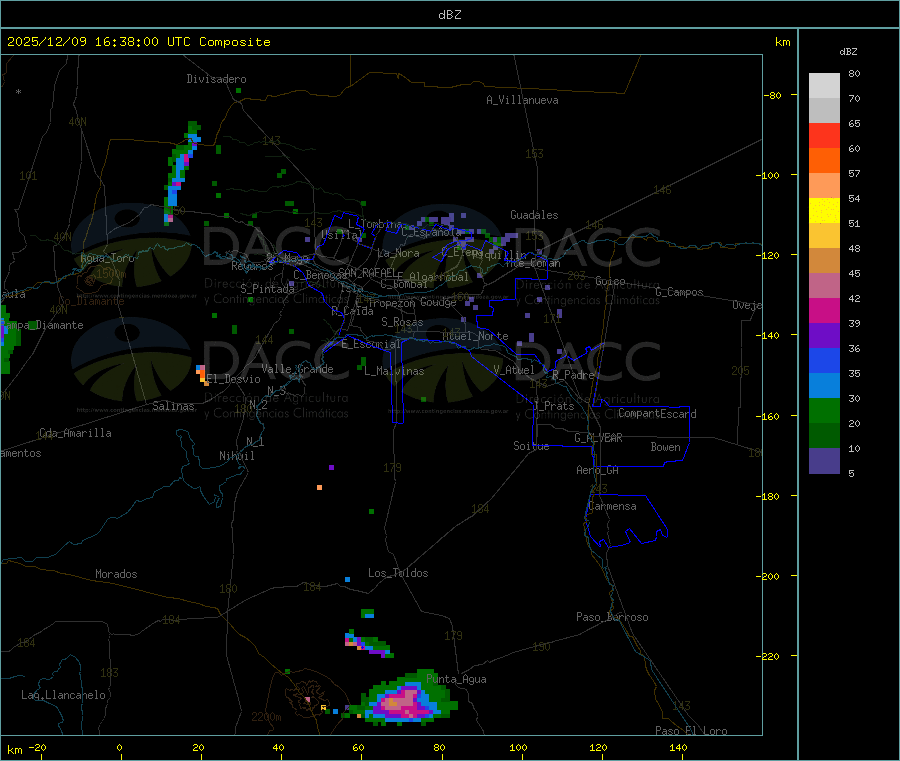This screenshot has width=900, height=761.
Task: Click the 20 dBZ green legend swatch
Action: point(824,410)
